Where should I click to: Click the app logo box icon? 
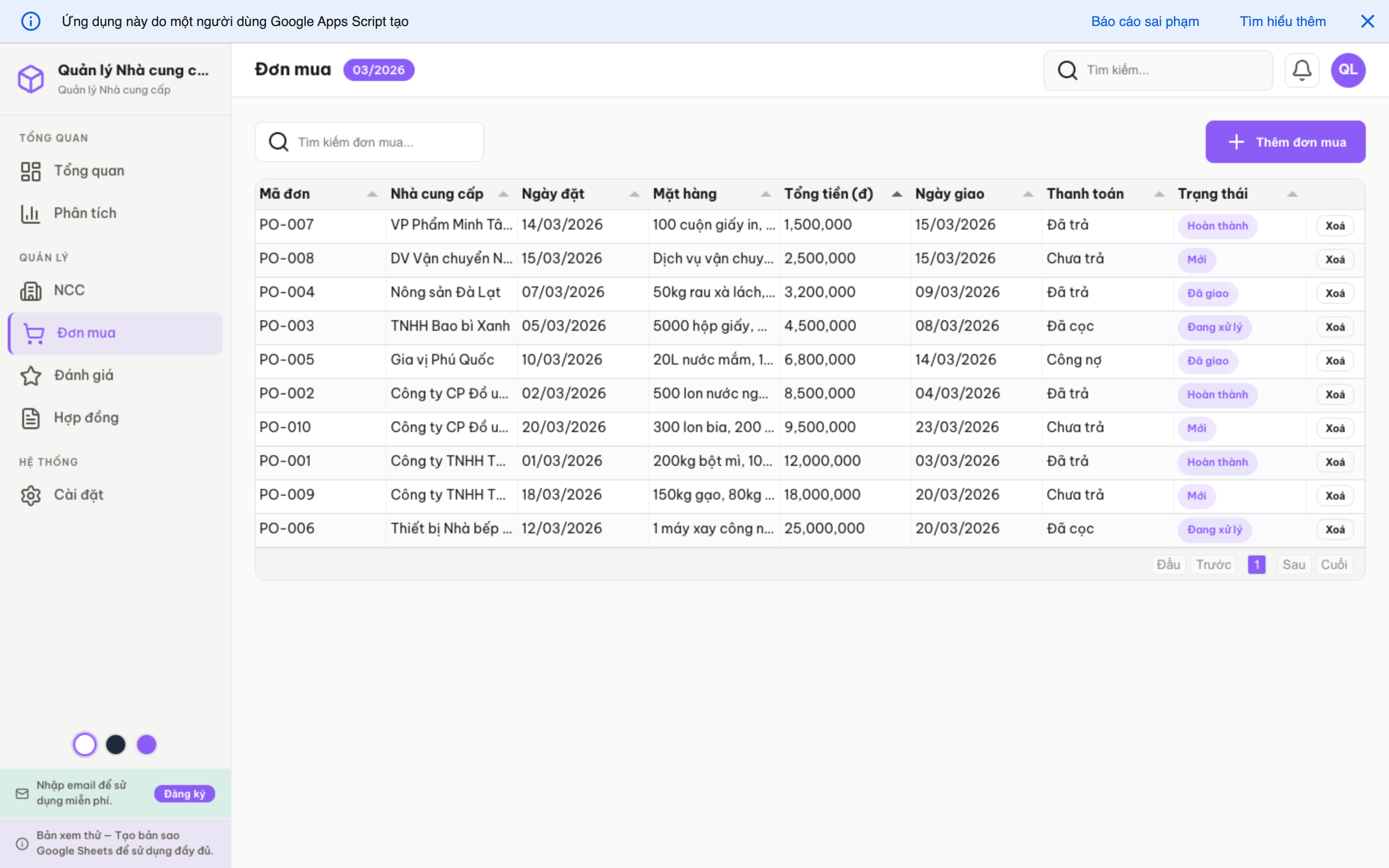point(31,79)
